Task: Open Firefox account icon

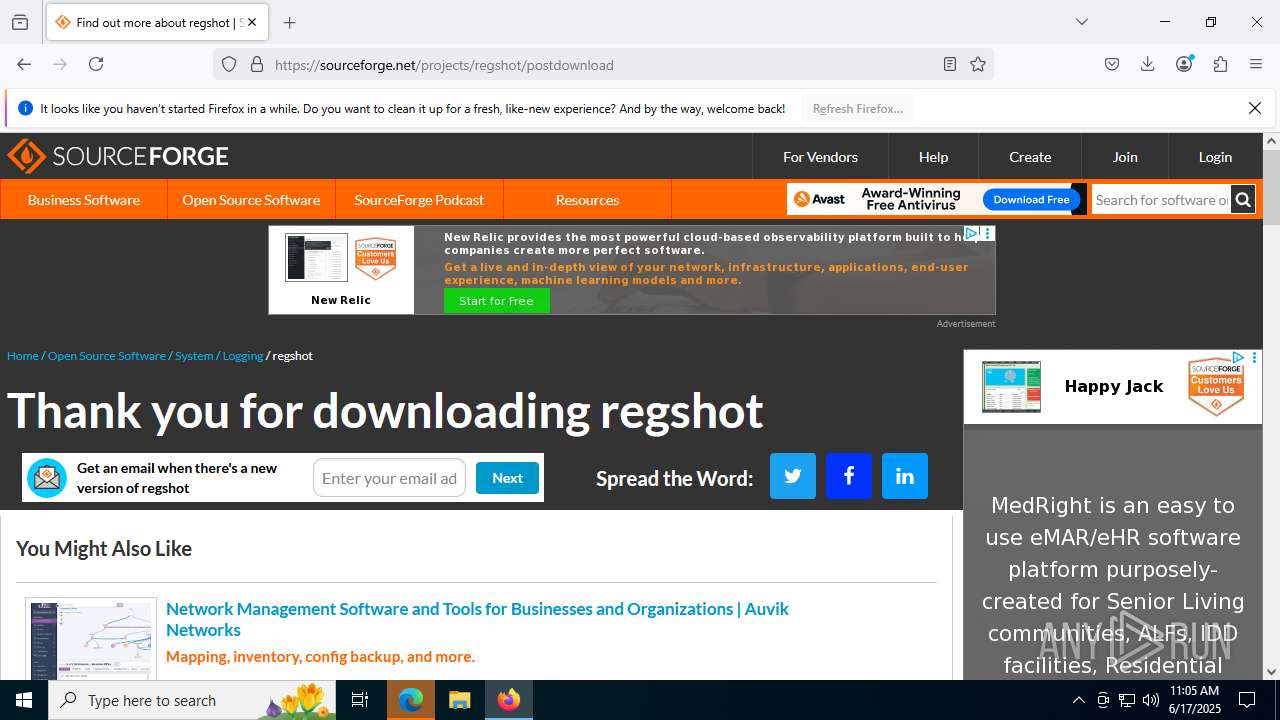Action: (x=1185, y=64)
